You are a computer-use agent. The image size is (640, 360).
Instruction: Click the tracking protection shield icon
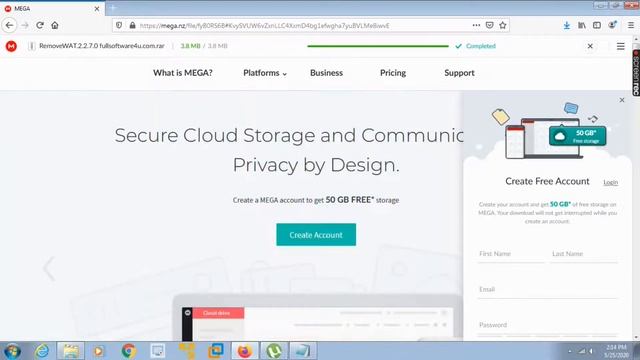click(119, 25)
